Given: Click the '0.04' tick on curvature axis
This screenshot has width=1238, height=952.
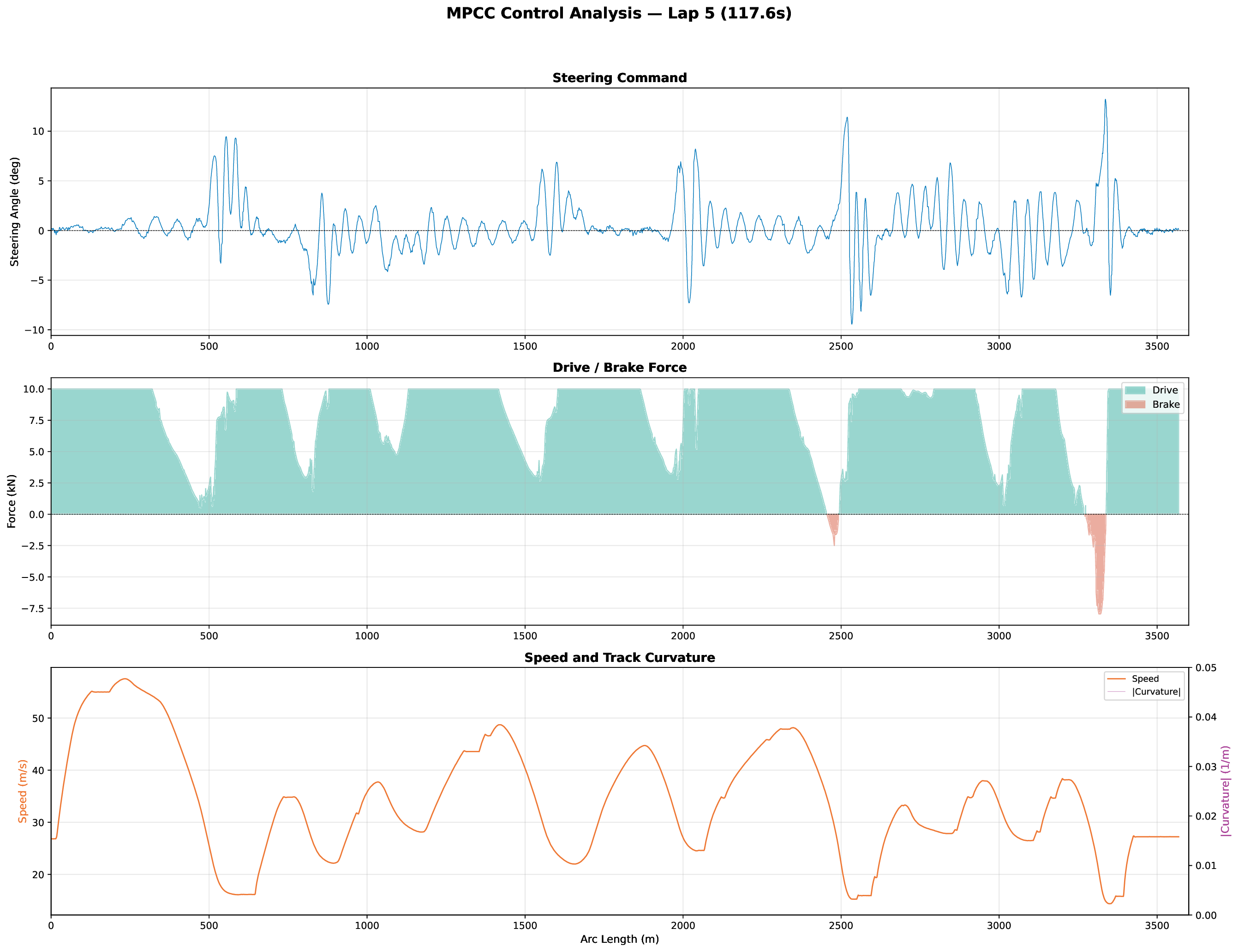Looking at the screenshot, I should [1206, 717].
